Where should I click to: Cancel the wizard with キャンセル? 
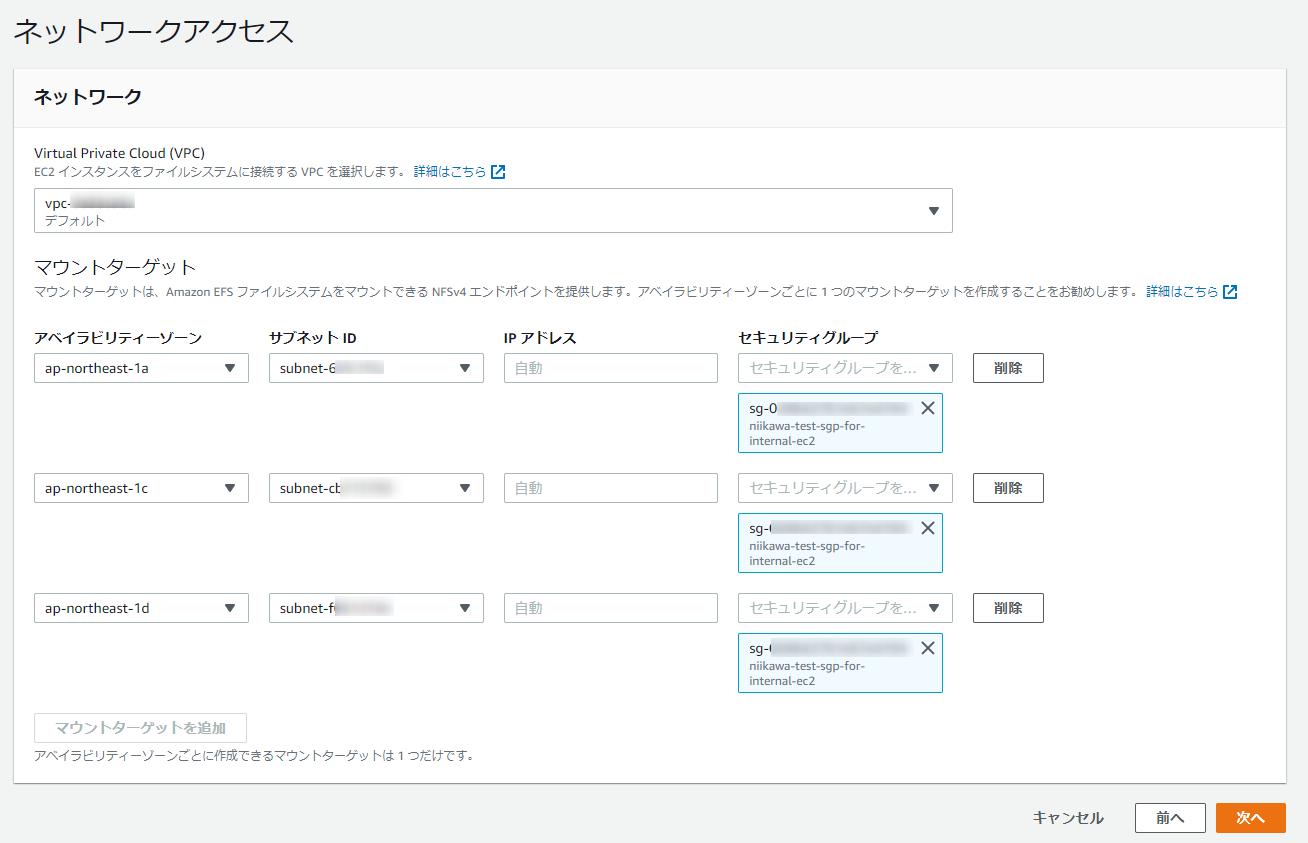1068,818
